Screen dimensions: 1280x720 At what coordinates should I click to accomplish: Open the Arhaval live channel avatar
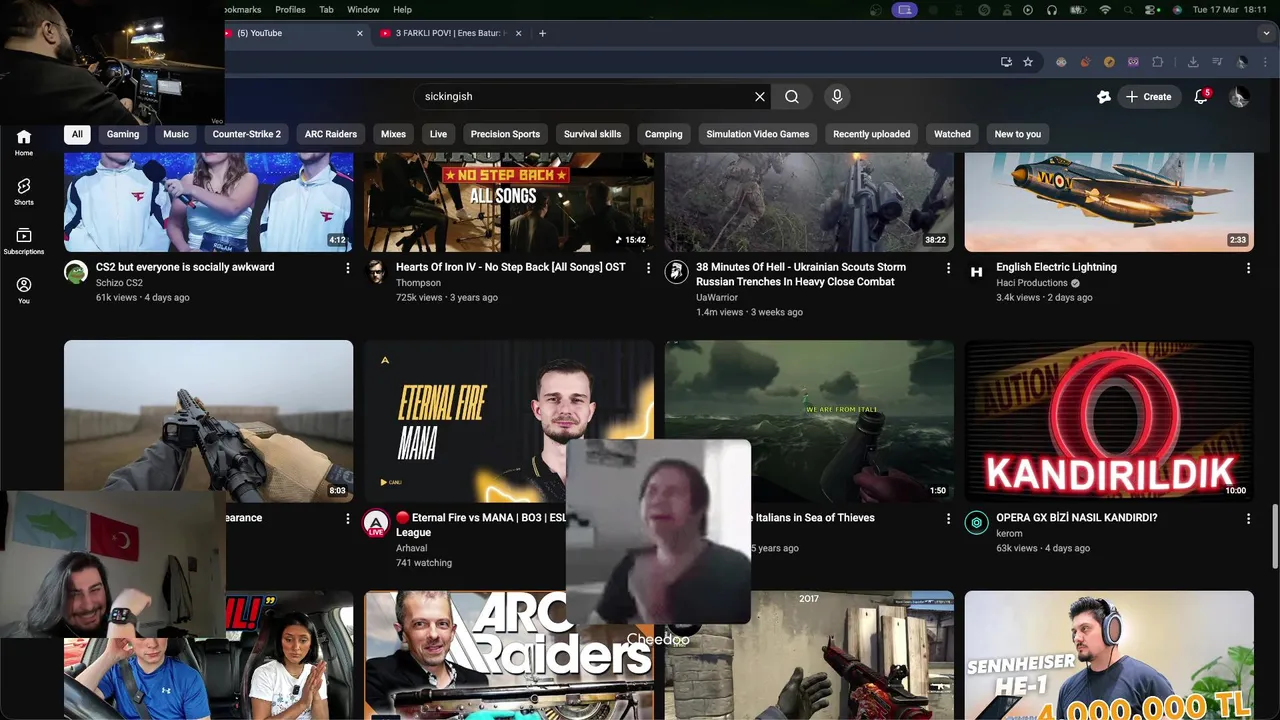coord(376,523)
